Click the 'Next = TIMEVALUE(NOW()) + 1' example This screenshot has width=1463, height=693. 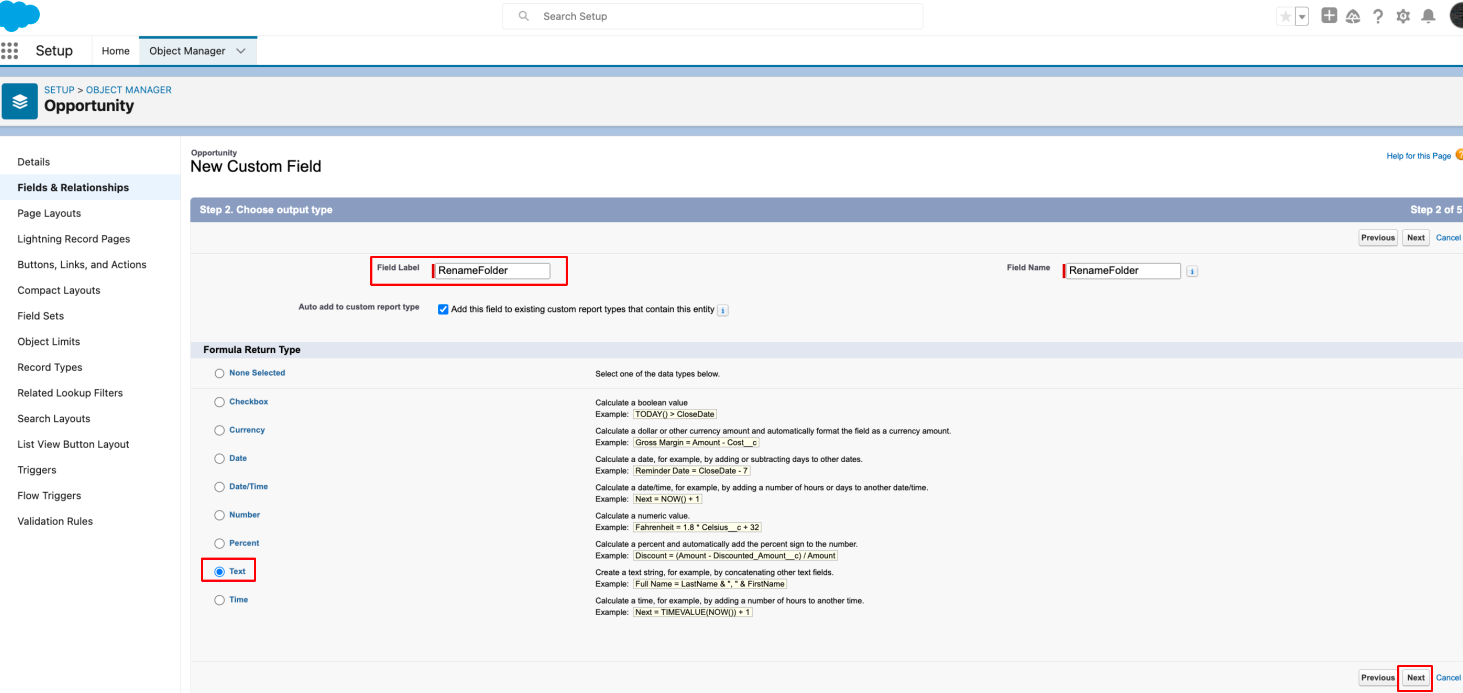pos(693,612)
